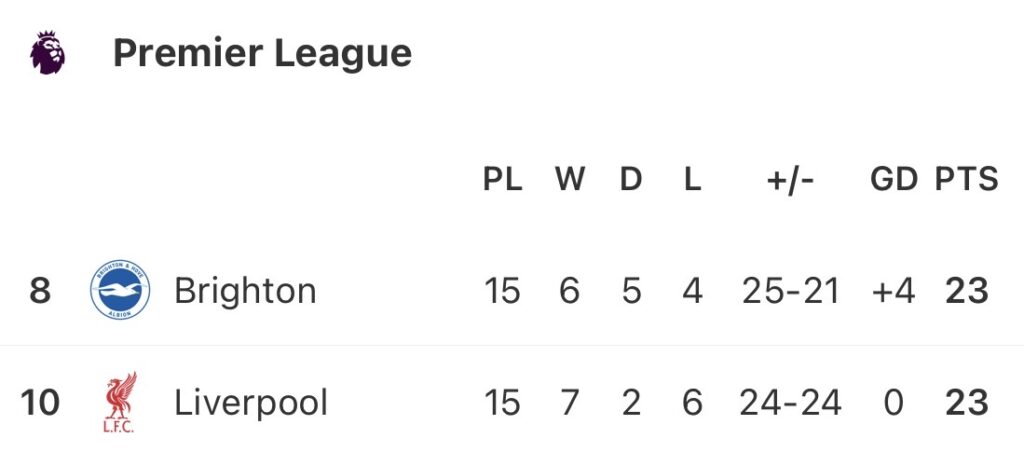Viewport: 1024px width, 466px height.
Task: Click Brighton's 25-21 goals record
Action: pyautogui.click(x=791, y=291)
